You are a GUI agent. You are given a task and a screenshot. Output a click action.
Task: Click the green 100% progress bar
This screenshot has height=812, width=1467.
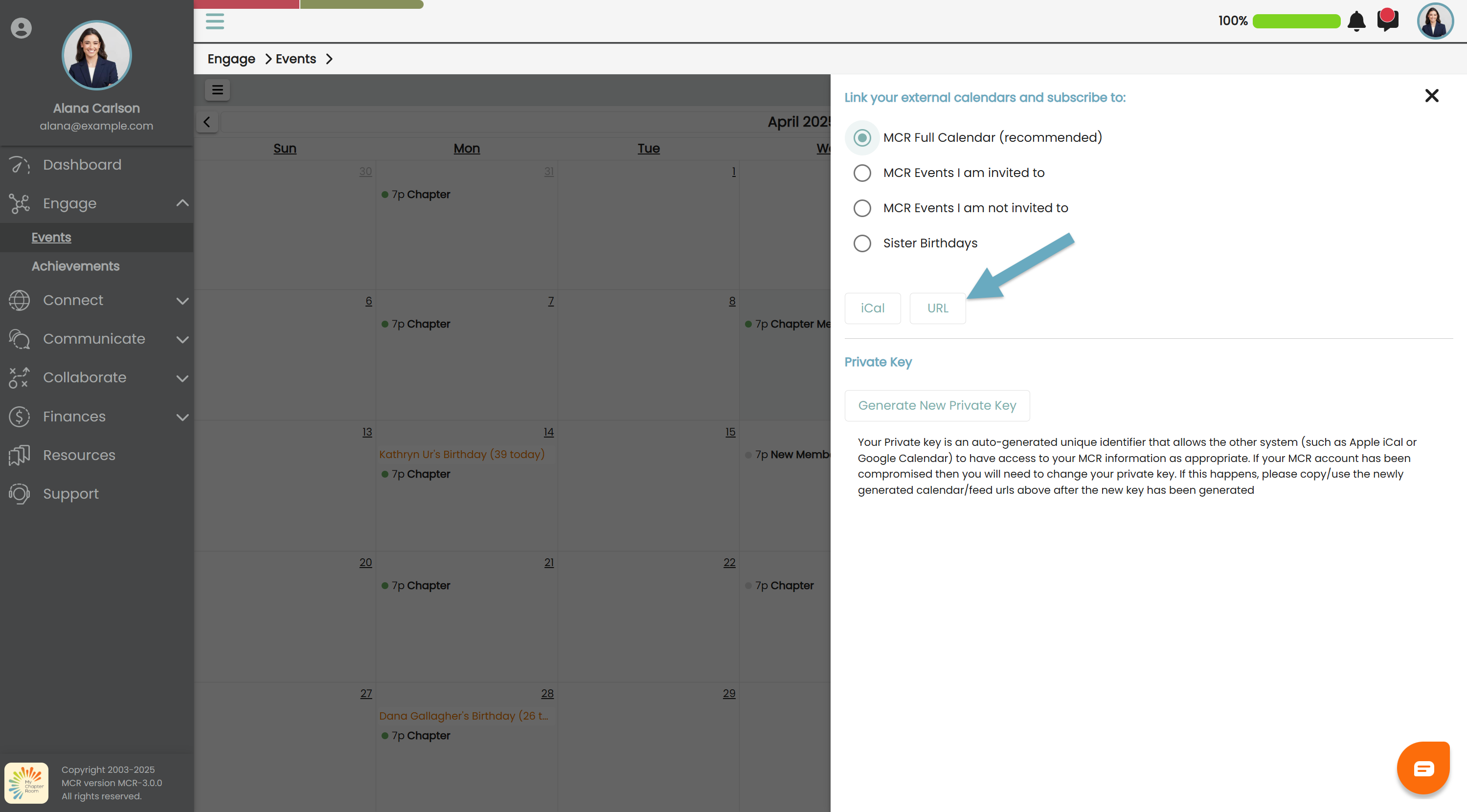[1296, 21]
